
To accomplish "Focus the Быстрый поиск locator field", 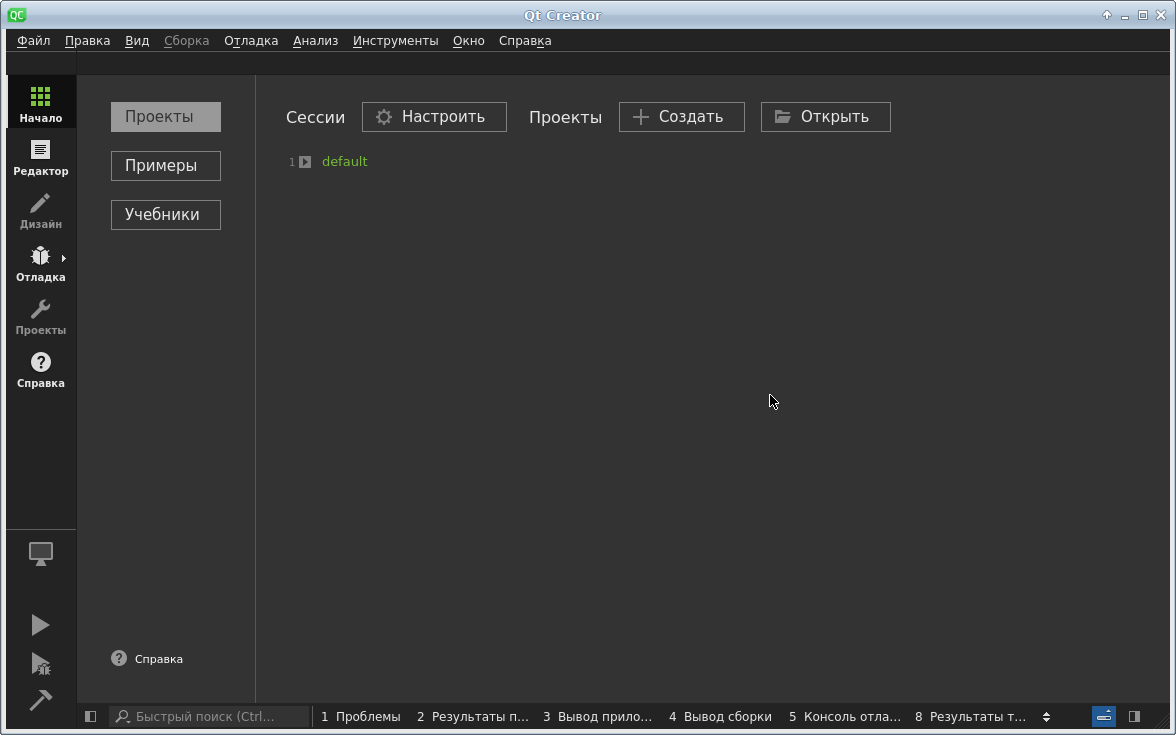I will tap(215, 716).
